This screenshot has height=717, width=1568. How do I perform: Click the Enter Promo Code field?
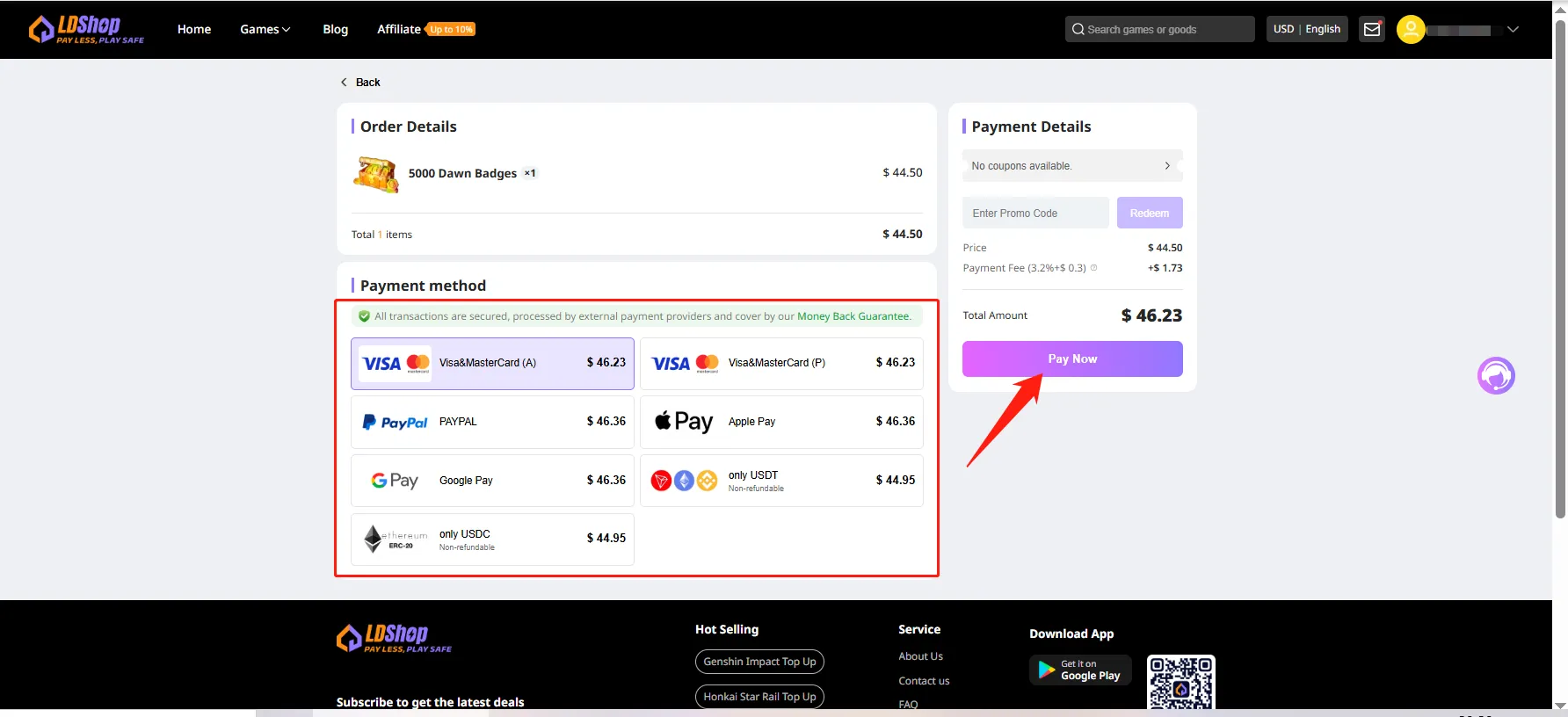[x=1035, y=213]
